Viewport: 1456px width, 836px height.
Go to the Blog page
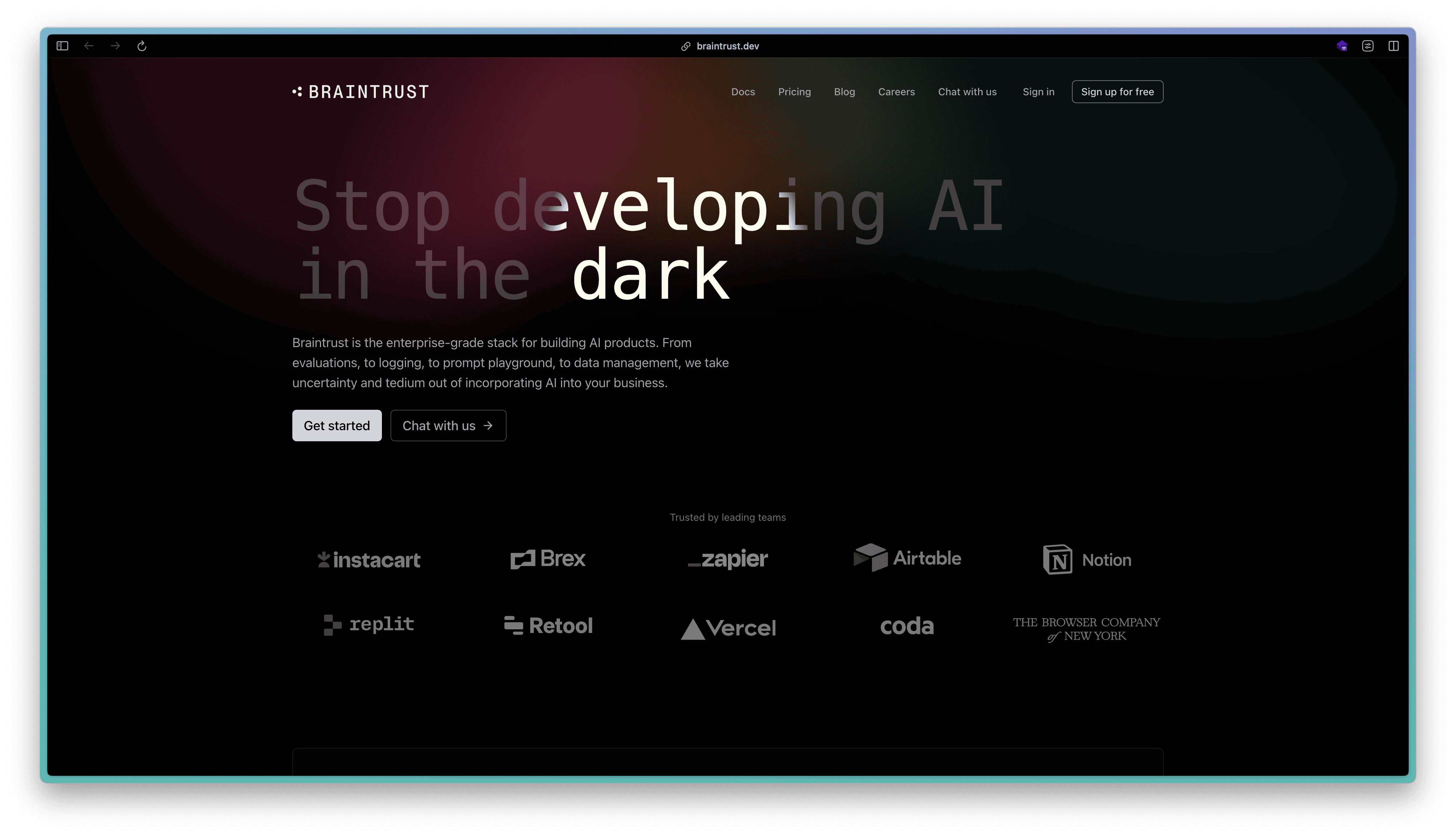click(844, 92)
